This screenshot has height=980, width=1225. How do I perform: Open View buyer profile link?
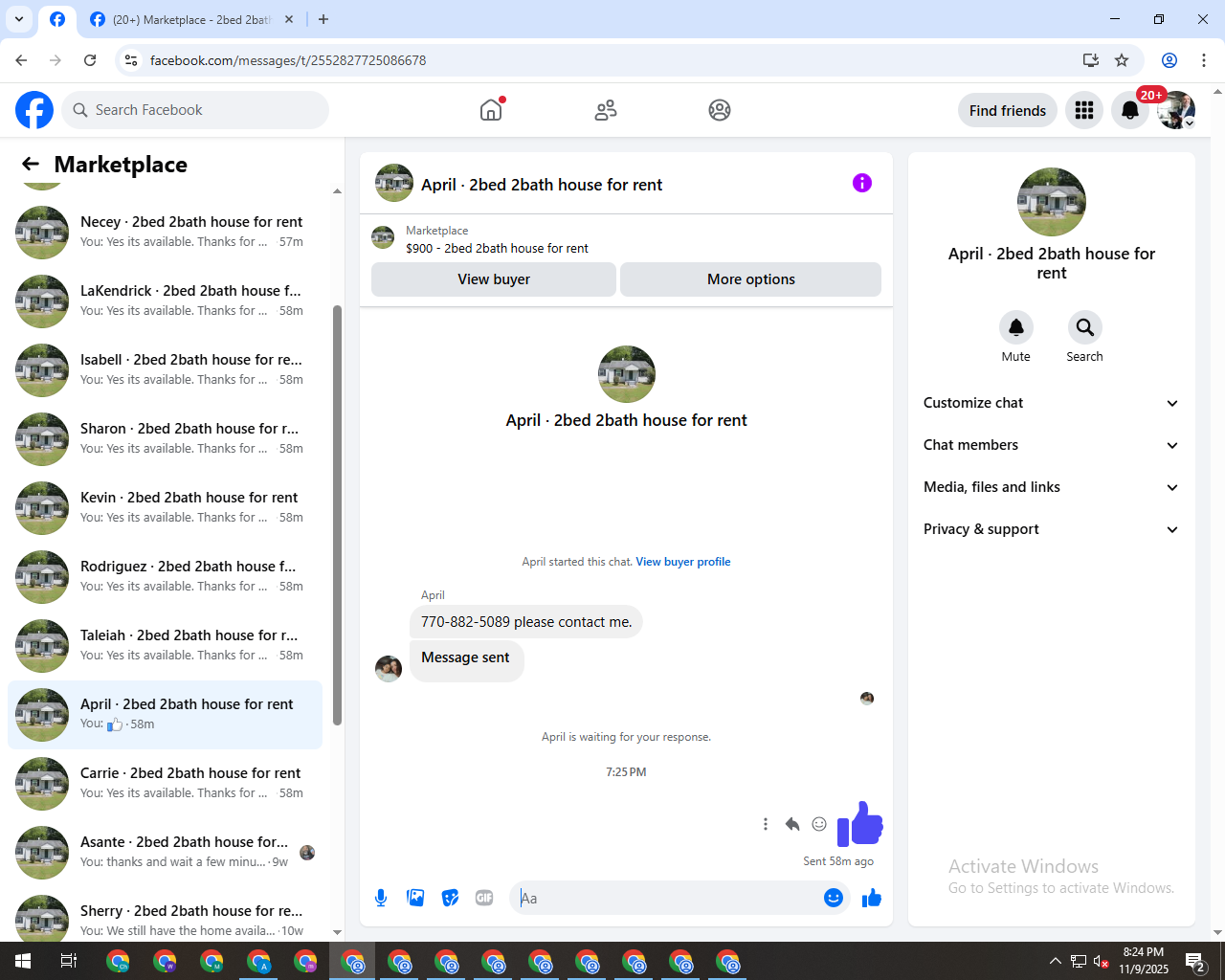coord(683,562)
